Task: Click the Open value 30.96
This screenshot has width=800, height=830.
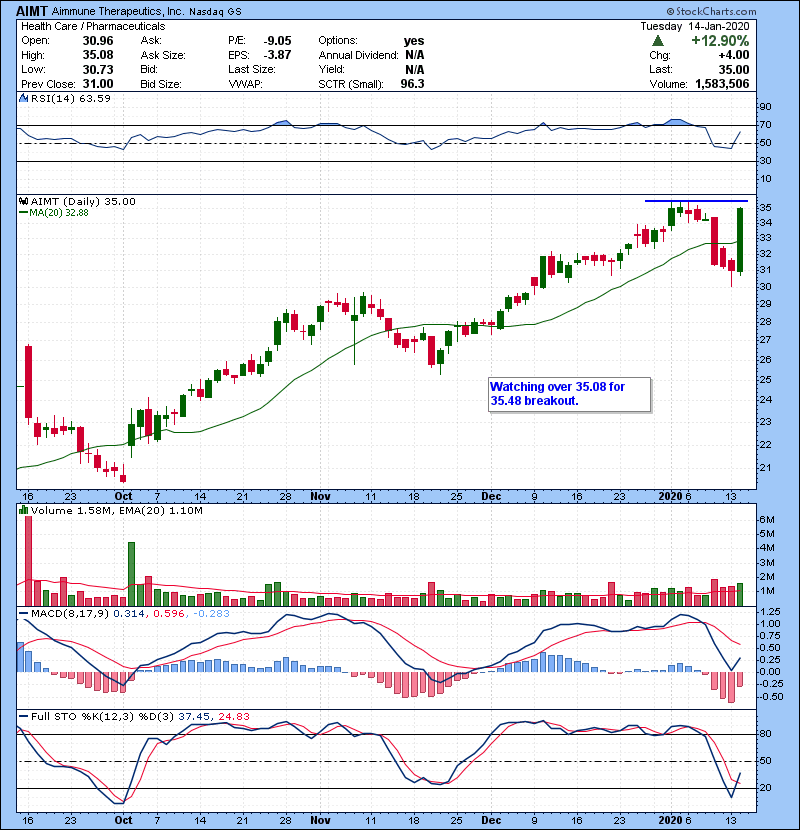Action: click(98, 41)
